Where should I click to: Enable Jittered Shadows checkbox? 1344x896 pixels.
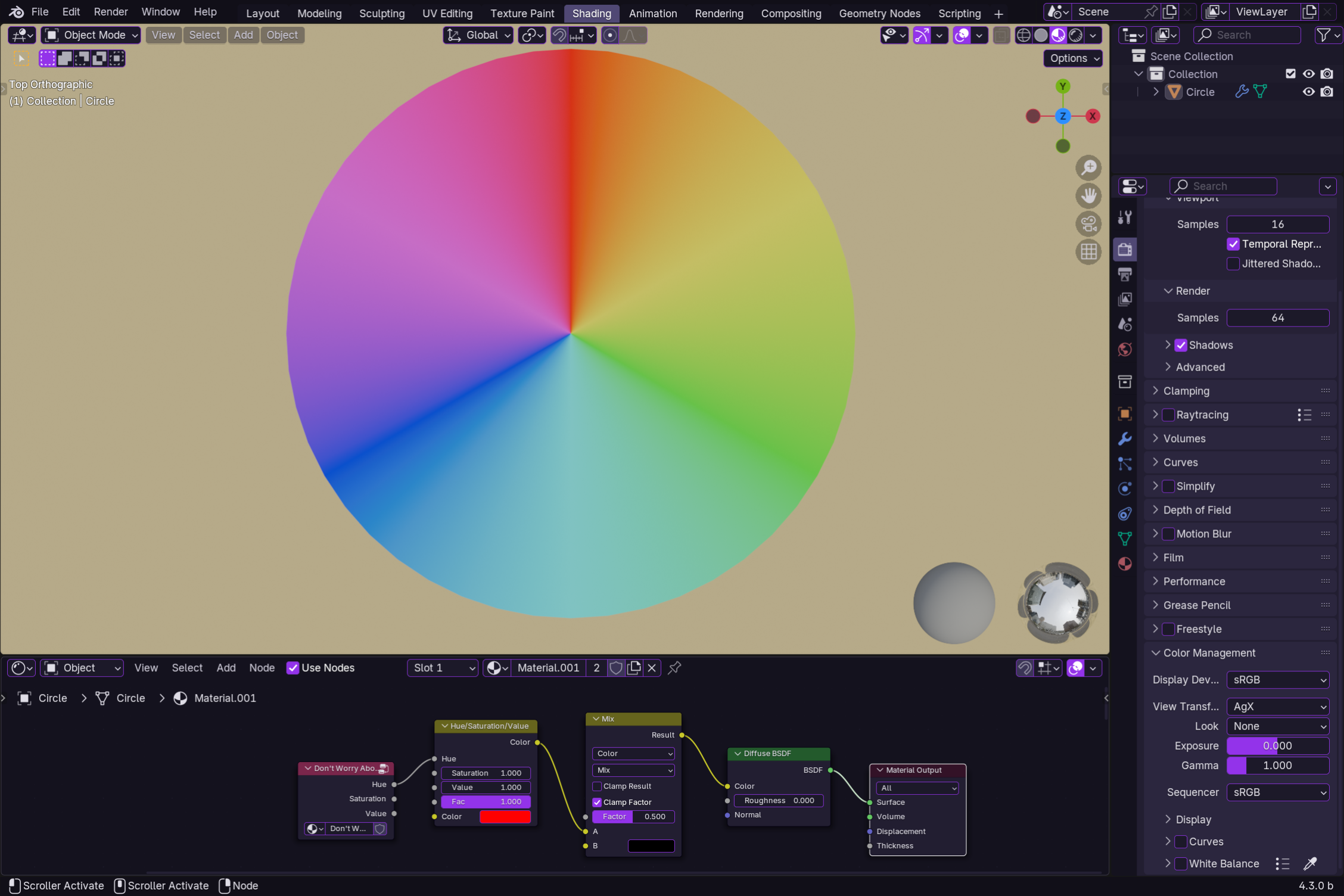[x=1233, y=263]
